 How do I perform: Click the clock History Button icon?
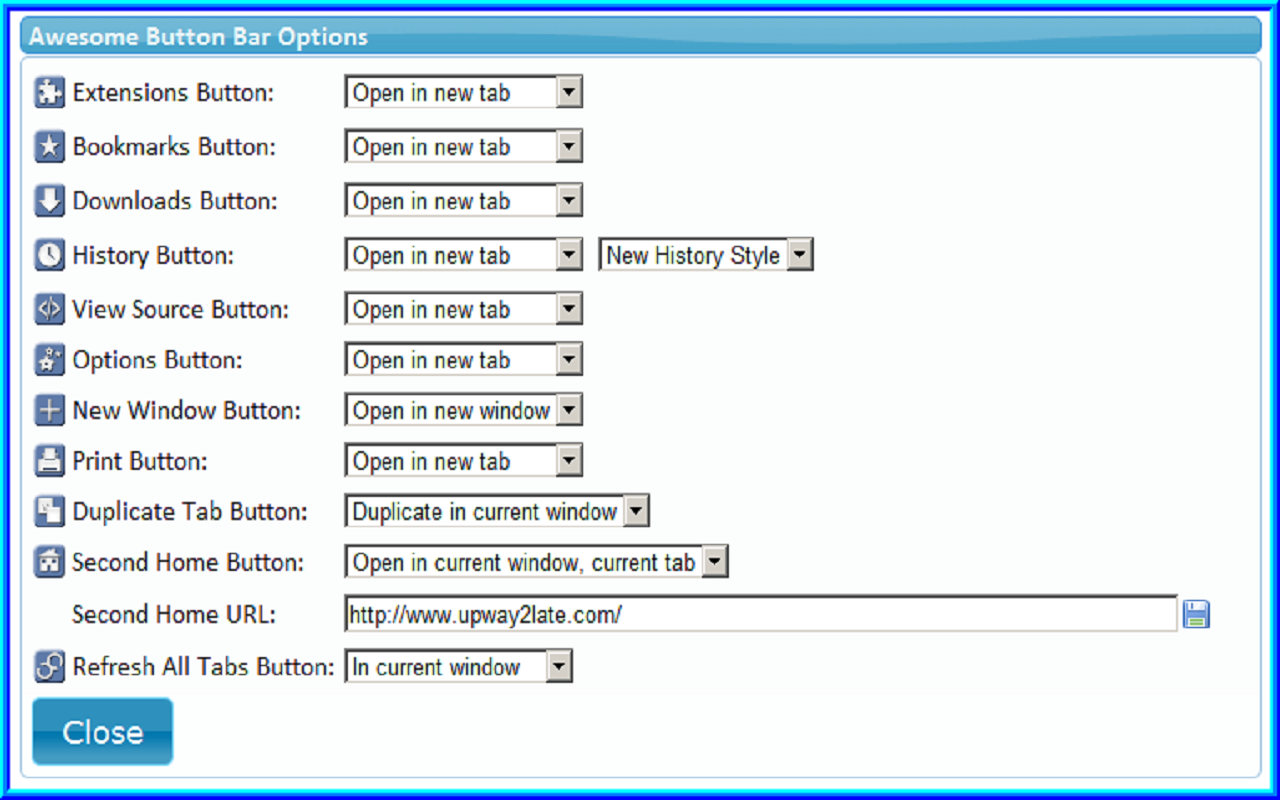(x=48, y=255)
